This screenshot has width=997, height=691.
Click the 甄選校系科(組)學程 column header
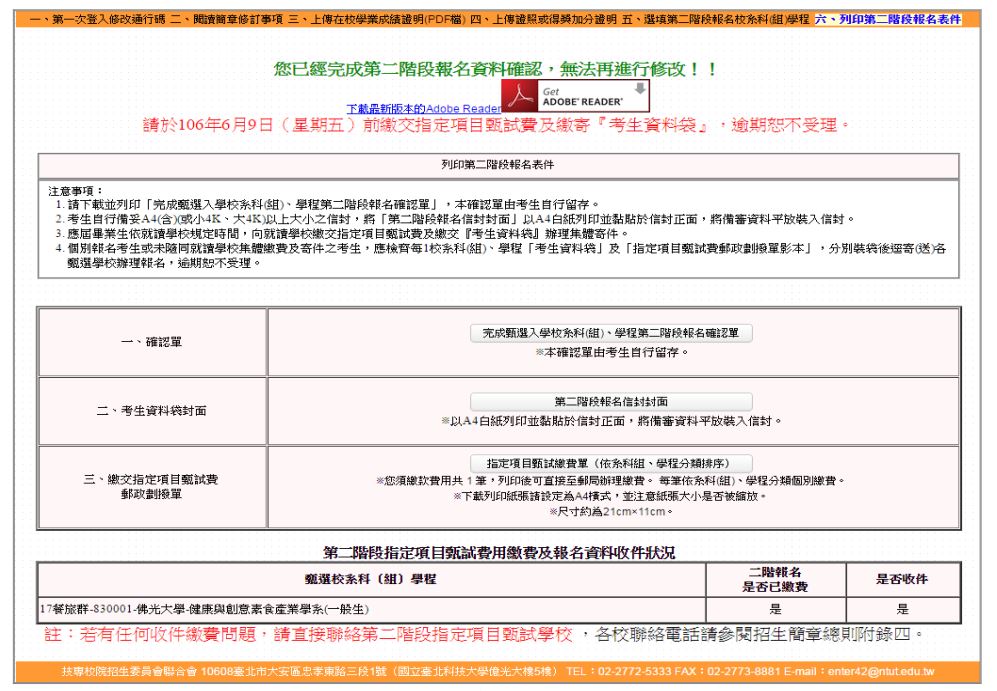371,579
